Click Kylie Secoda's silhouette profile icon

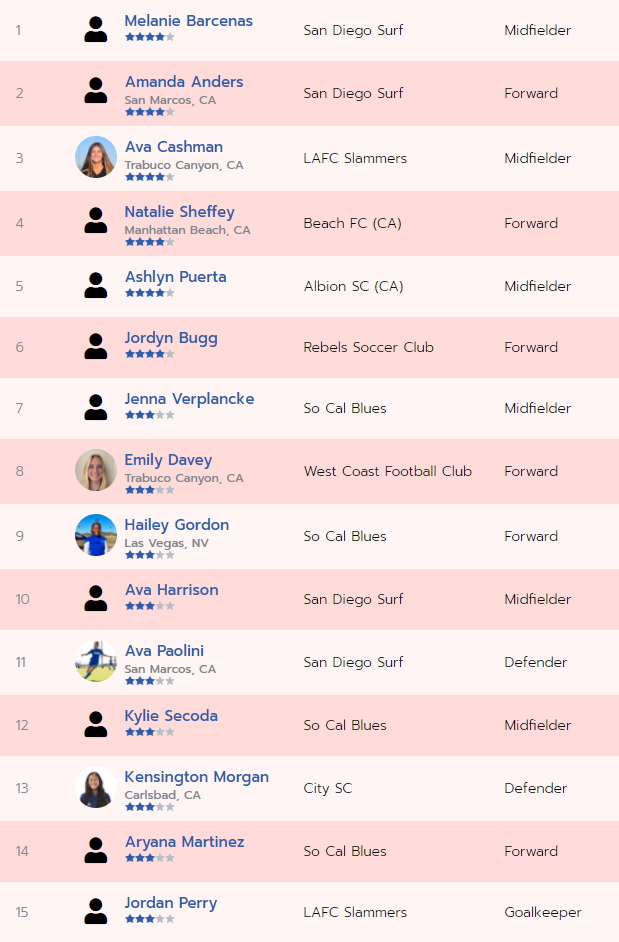coord(96,724)
